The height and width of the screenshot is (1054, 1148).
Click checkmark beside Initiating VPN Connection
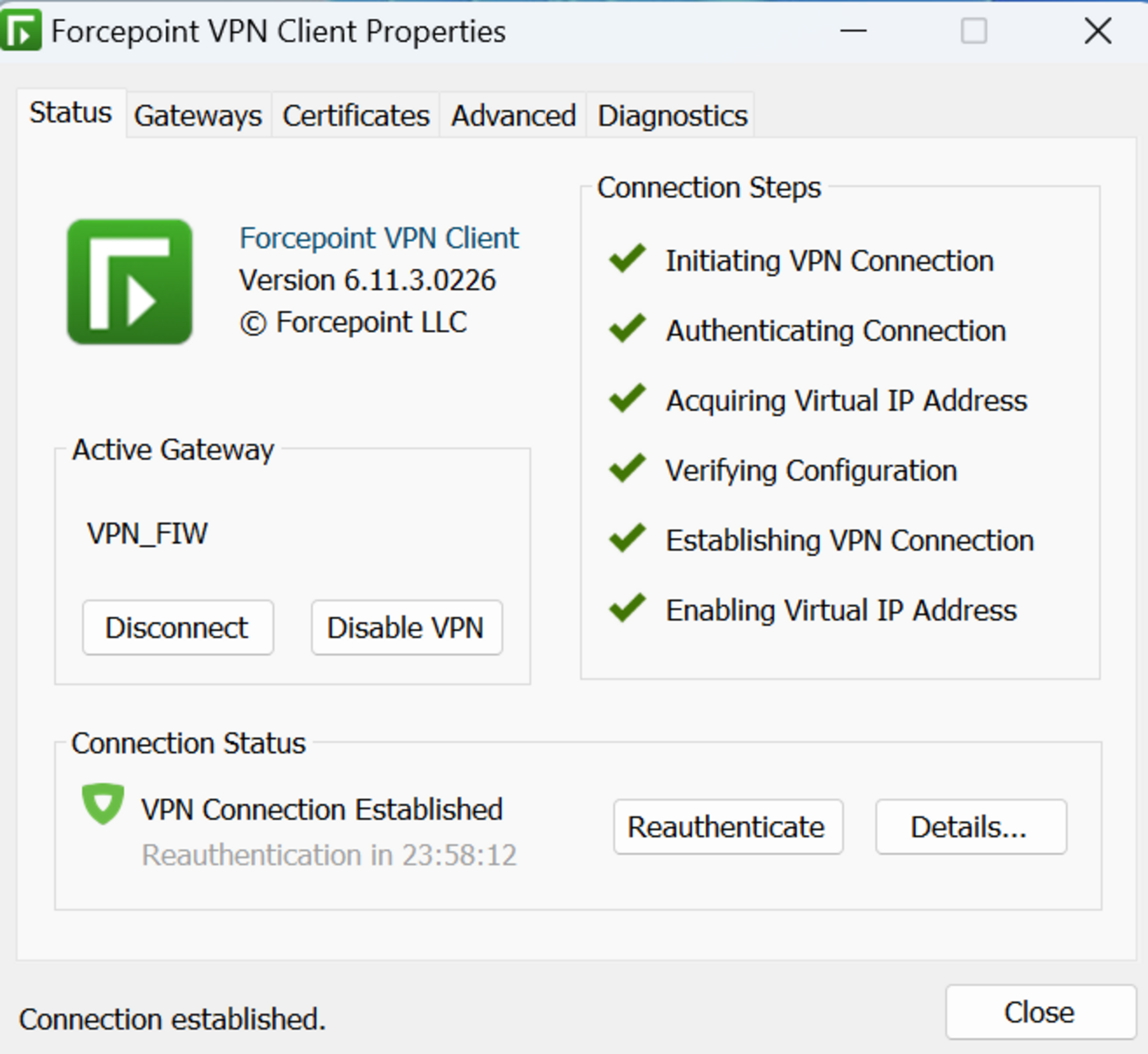pyautogui.click(x=627, y=259)
